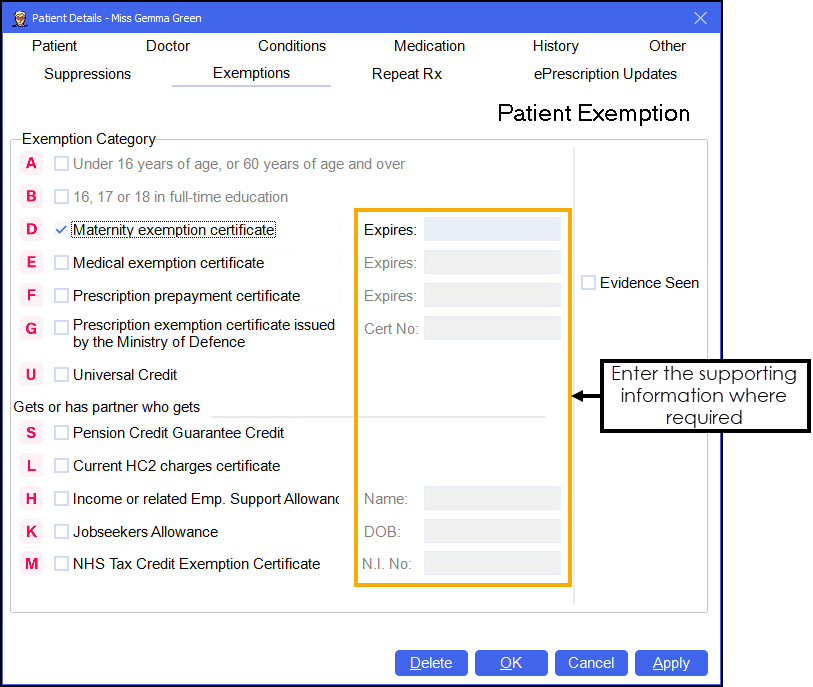This screenshot has height=687, width=813.
Task: Check the Medical exemption certificate option
Action: pos(62,263)
